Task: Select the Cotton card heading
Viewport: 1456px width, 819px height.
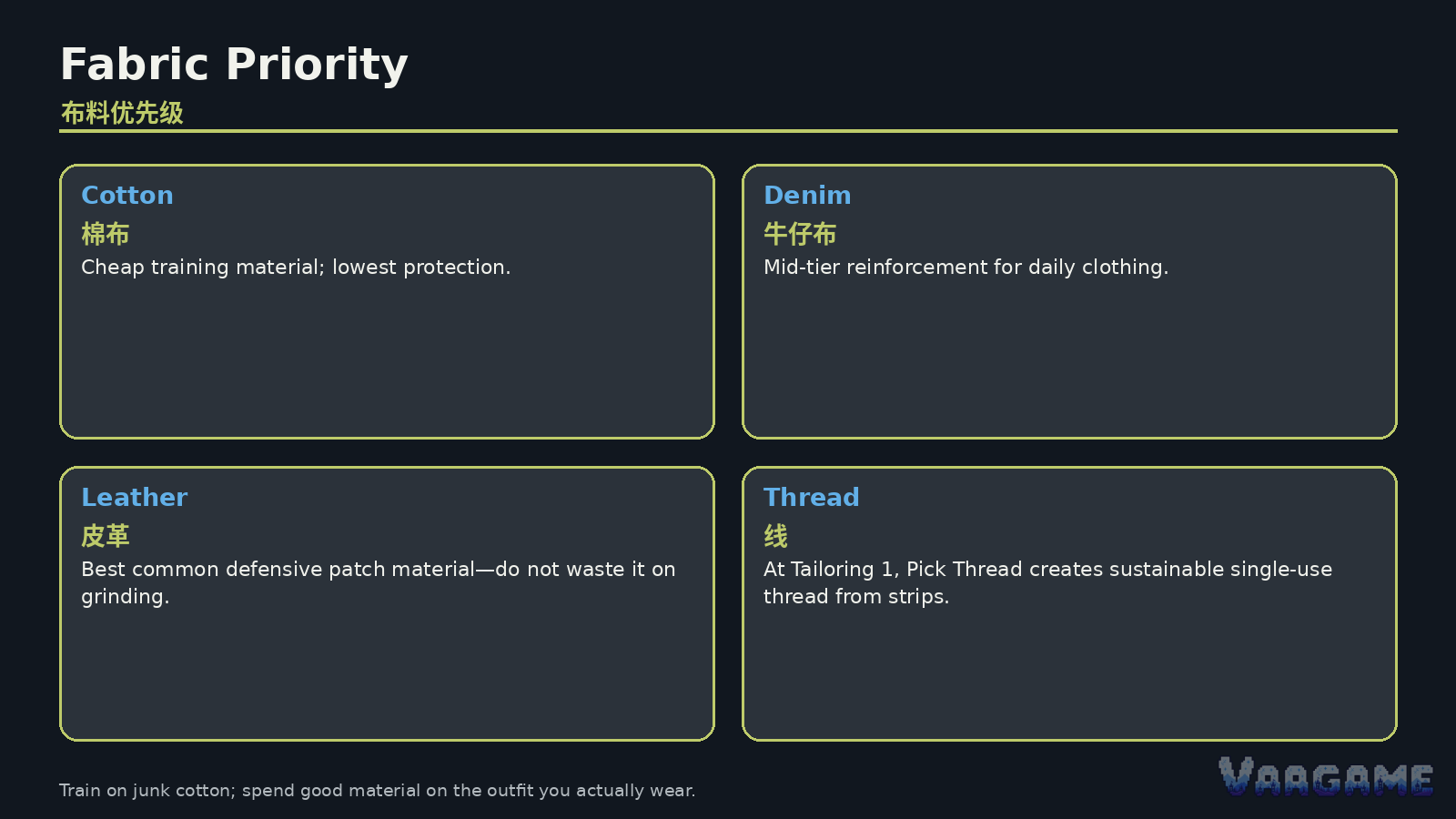Action: [x=127, y=196]
